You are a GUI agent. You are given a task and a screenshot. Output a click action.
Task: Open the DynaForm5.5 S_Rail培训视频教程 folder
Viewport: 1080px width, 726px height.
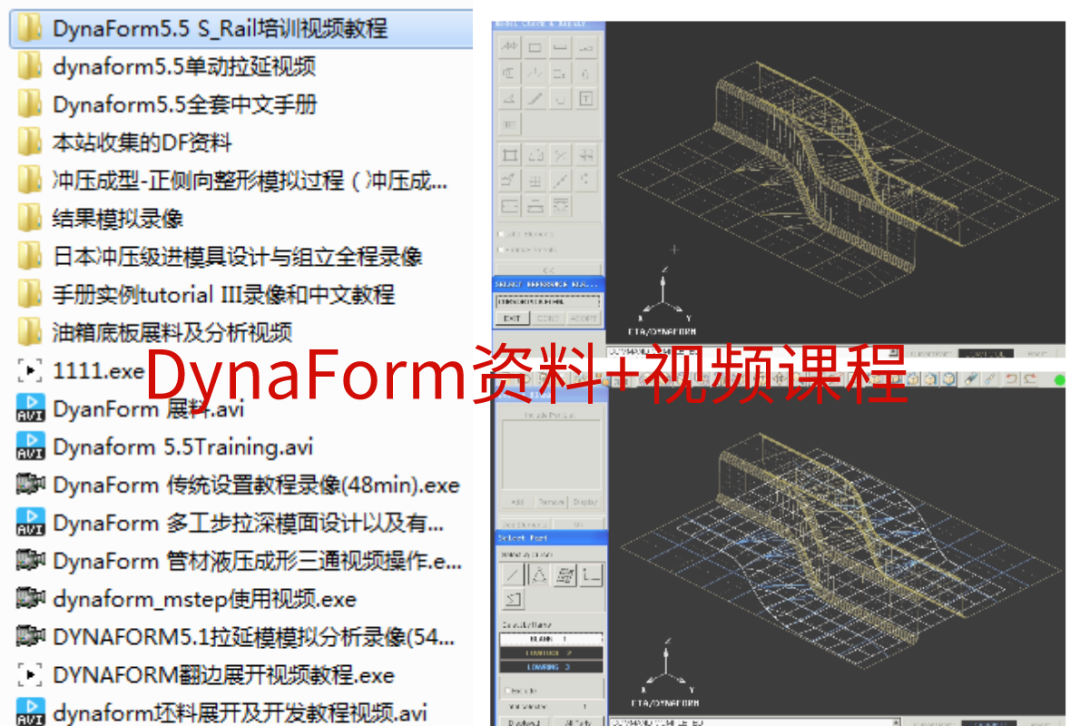(x=241, y=28)
